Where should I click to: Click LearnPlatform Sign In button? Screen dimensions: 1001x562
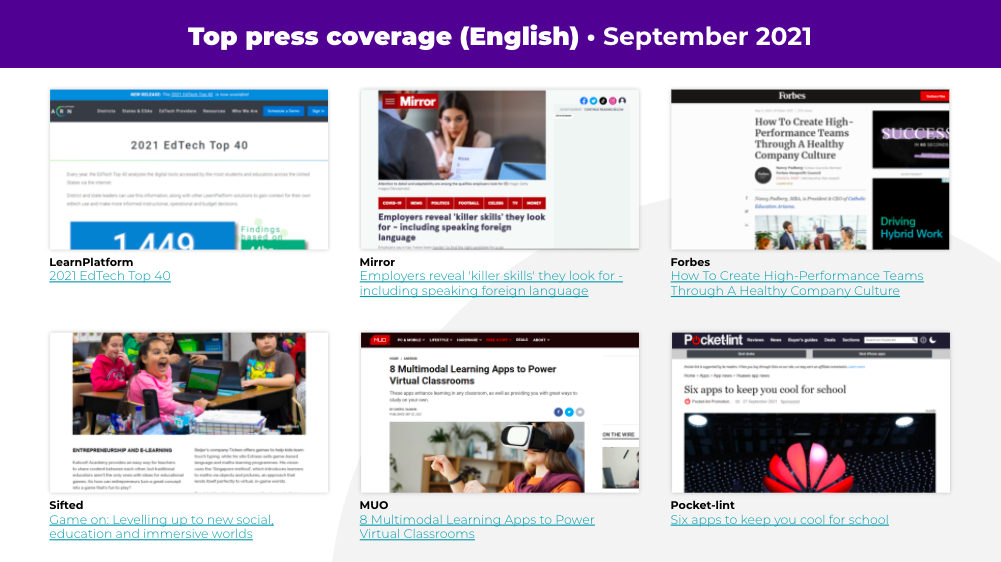(318, 111)
